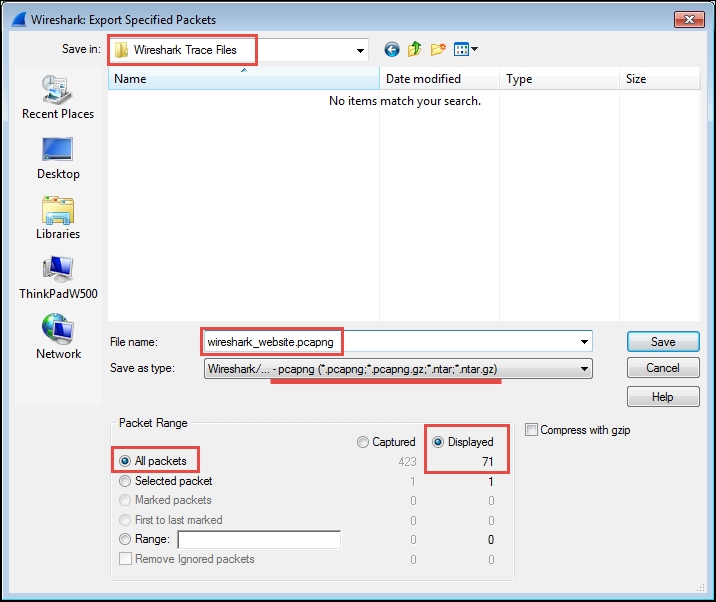The width and height of the screenshot is (716, 602).
Task: Click the Save button
Action: pos(663,342)
